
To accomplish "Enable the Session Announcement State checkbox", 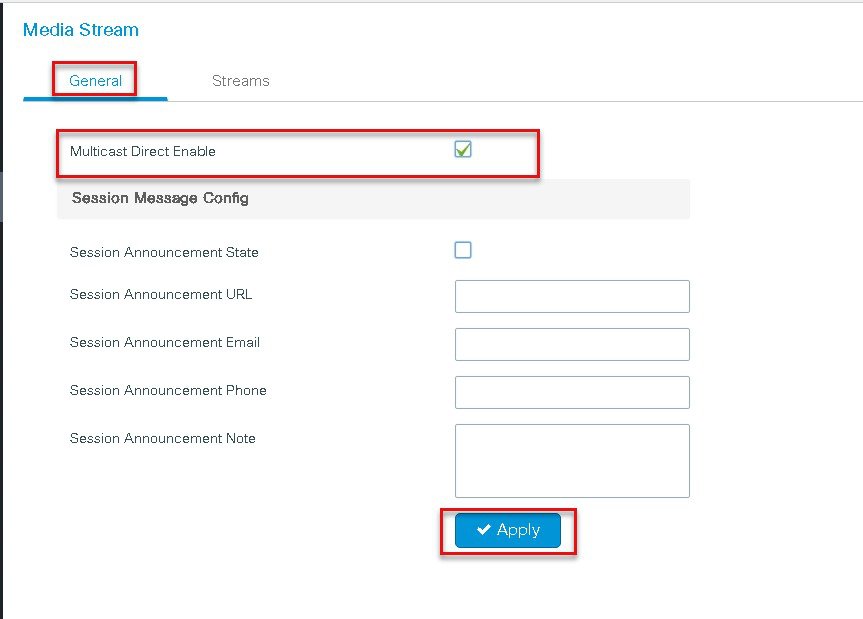I will [463, 250].
